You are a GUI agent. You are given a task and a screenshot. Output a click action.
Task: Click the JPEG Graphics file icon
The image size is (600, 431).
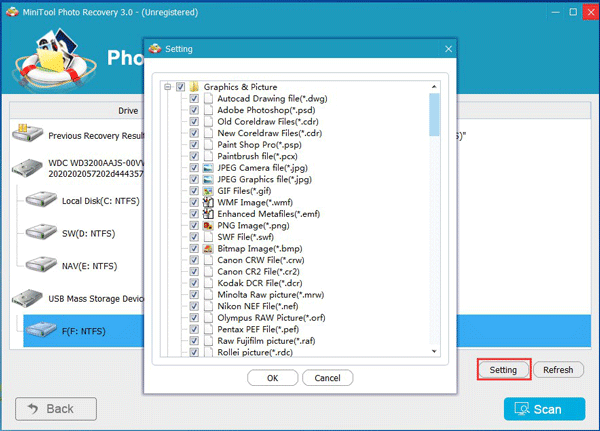[x=208, y=179]
